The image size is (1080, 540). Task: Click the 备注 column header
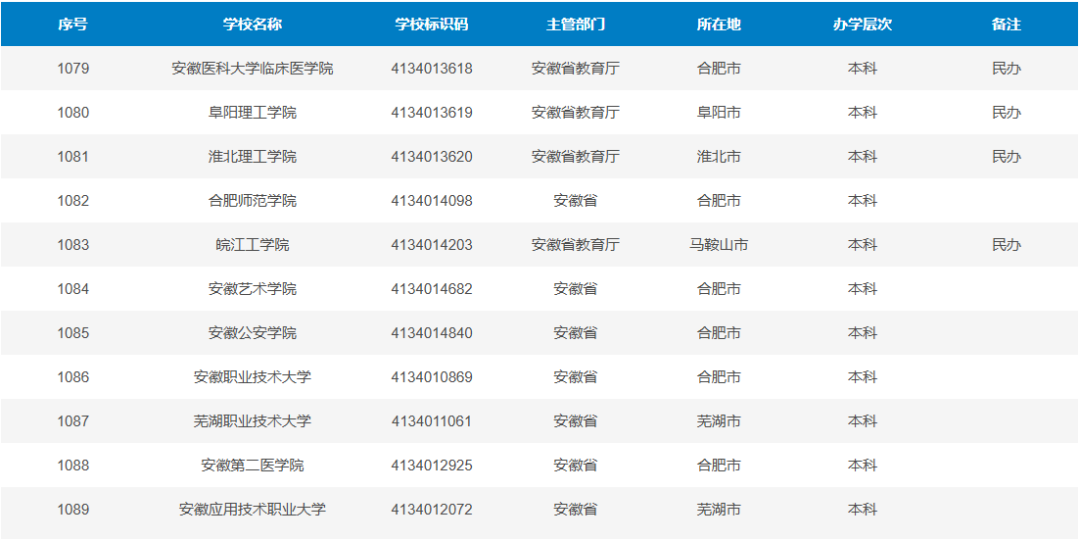click(1006, 25)
